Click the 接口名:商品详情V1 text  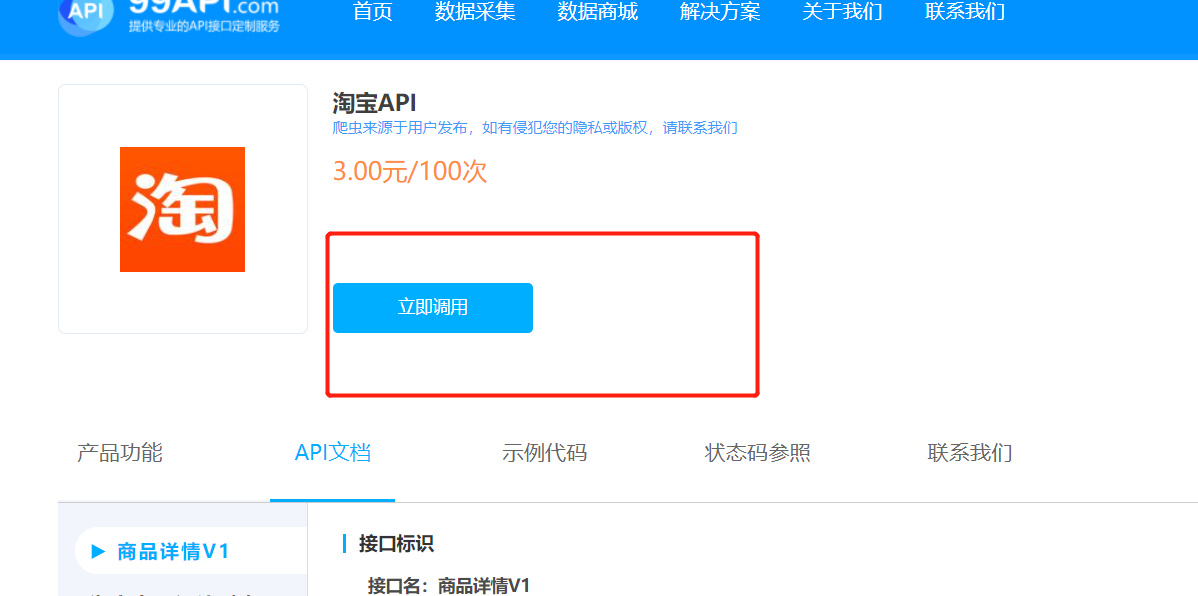coord(449,586)
